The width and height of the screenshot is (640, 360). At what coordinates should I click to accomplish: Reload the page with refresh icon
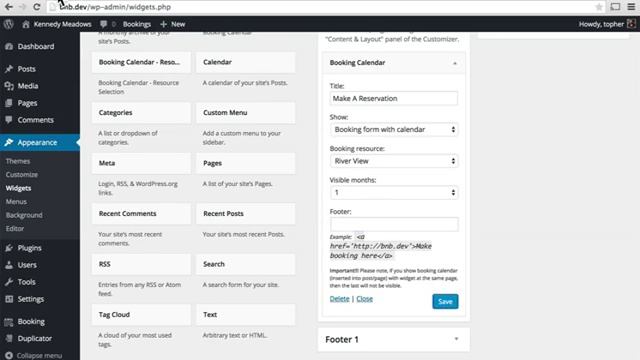pyautogui.click(x=36, y=7)
